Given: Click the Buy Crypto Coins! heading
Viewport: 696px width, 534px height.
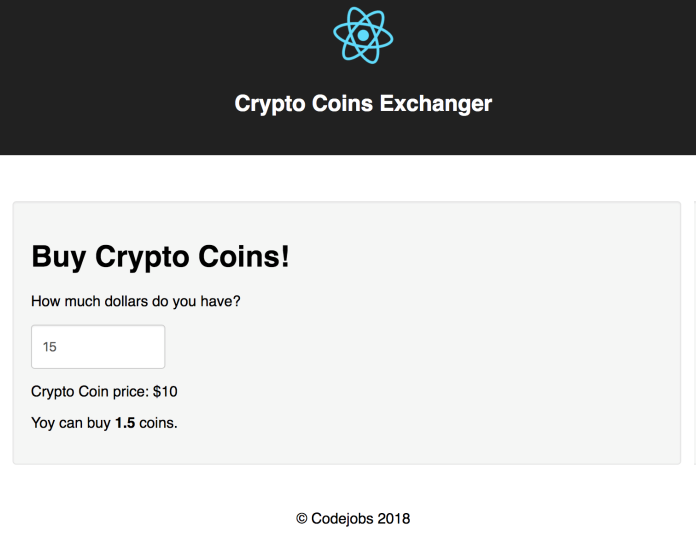Looking at the screenshot, I should pos(160,256).
